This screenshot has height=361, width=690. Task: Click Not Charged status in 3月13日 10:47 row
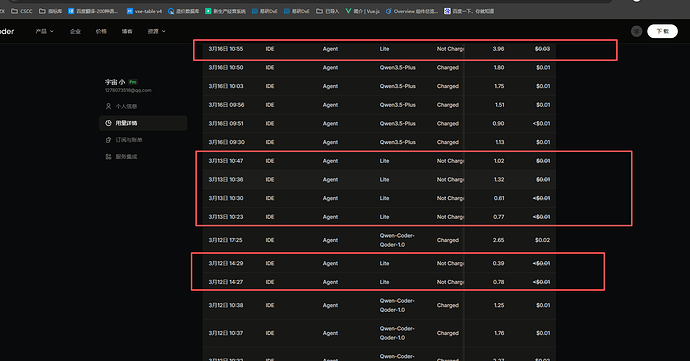[x=451, y=161]
